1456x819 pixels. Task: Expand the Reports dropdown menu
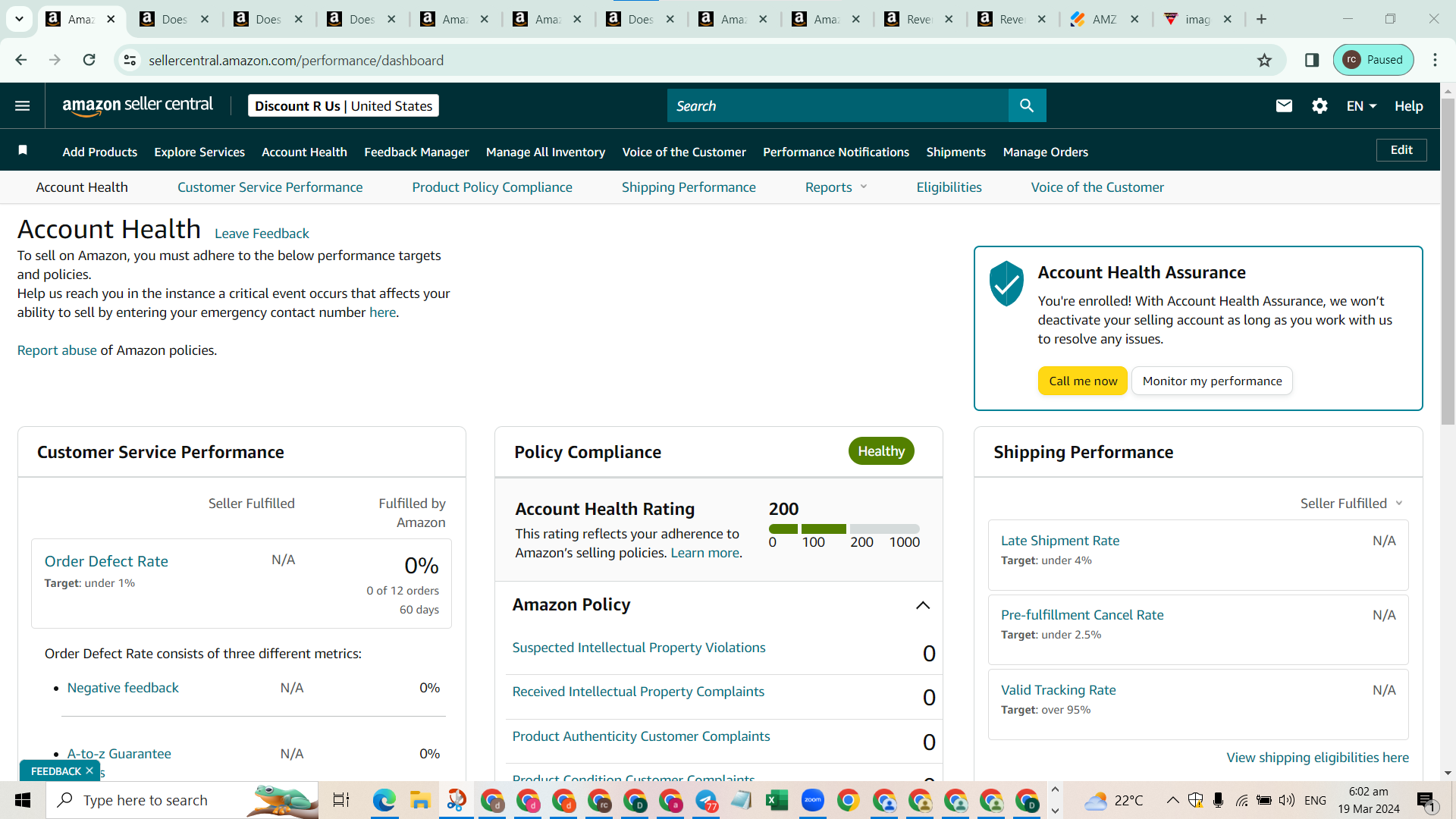click(836, 187)
